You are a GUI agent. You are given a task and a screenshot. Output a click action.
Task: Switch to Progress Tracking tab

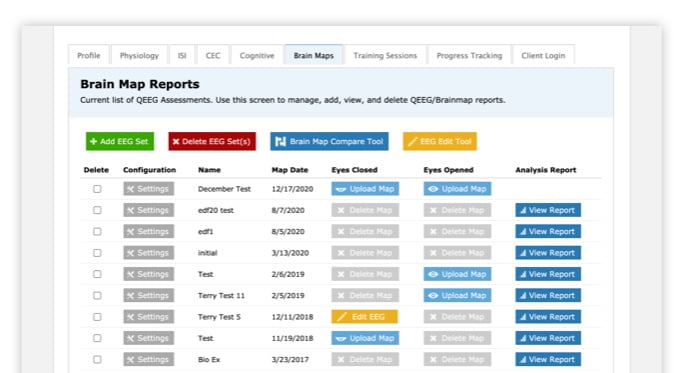click(x=469, y=56)
